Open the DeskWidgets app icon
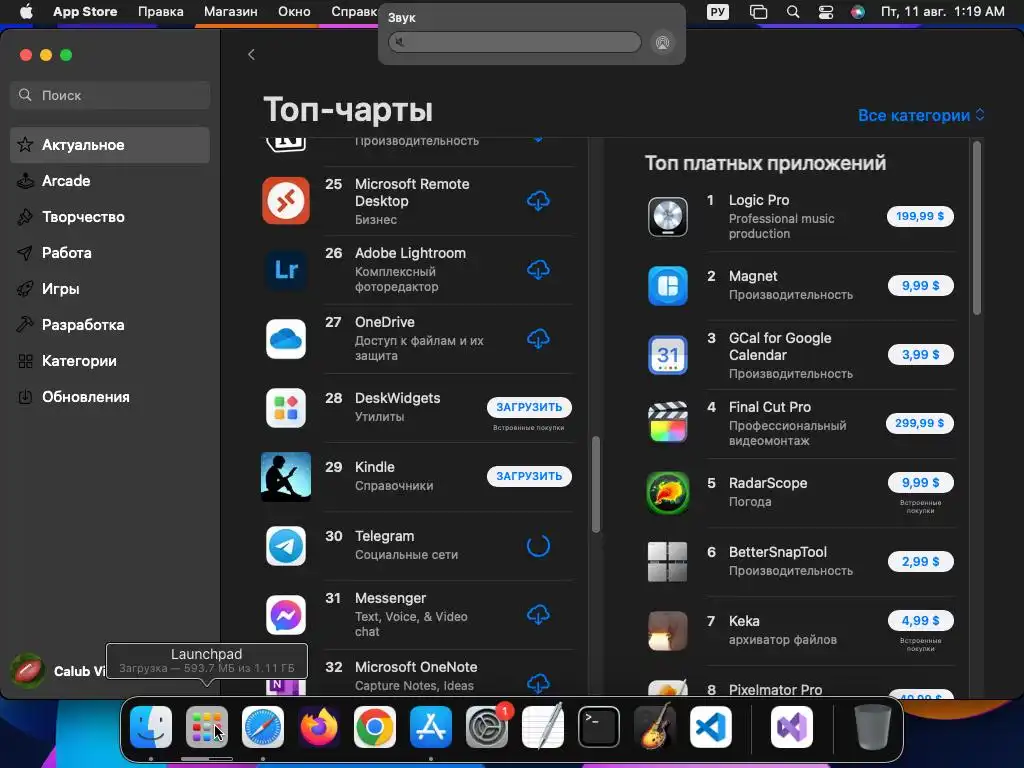 (286, 408)
